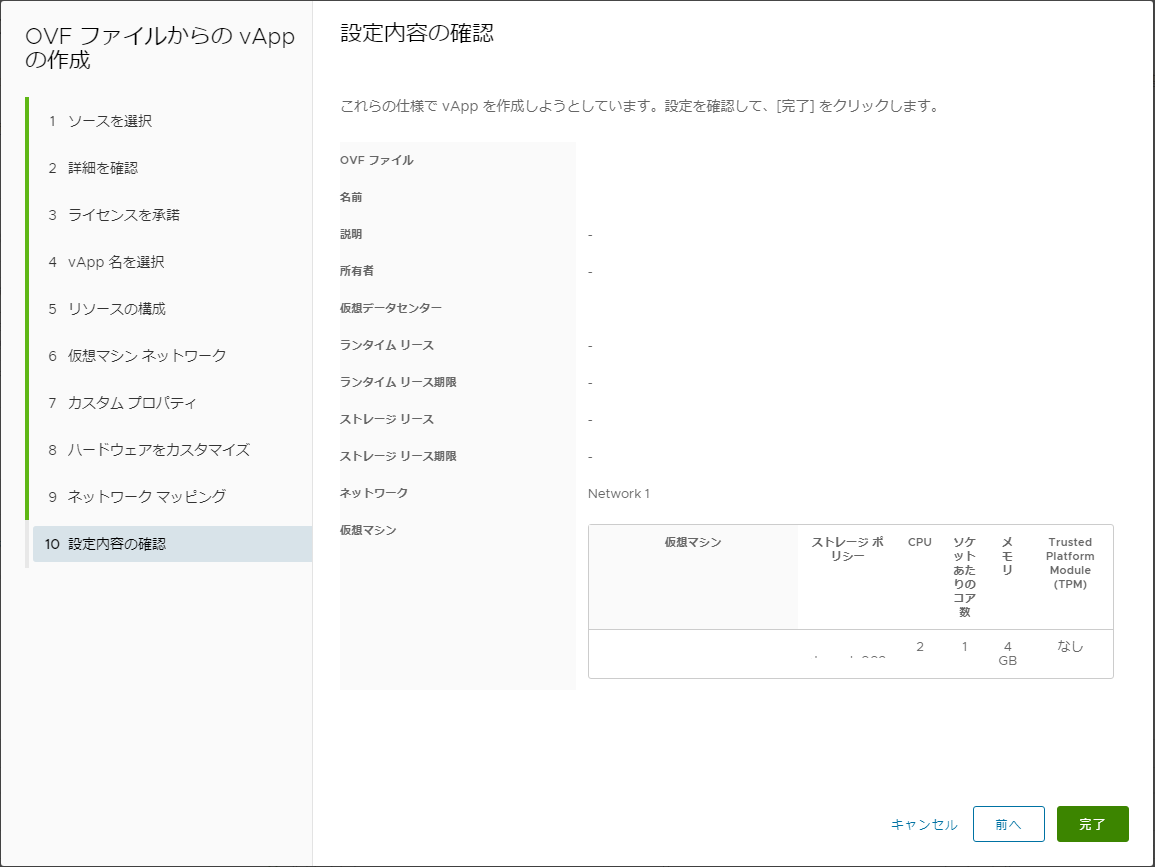
Task: Select the ストレージ リース label
Action: 387,418
